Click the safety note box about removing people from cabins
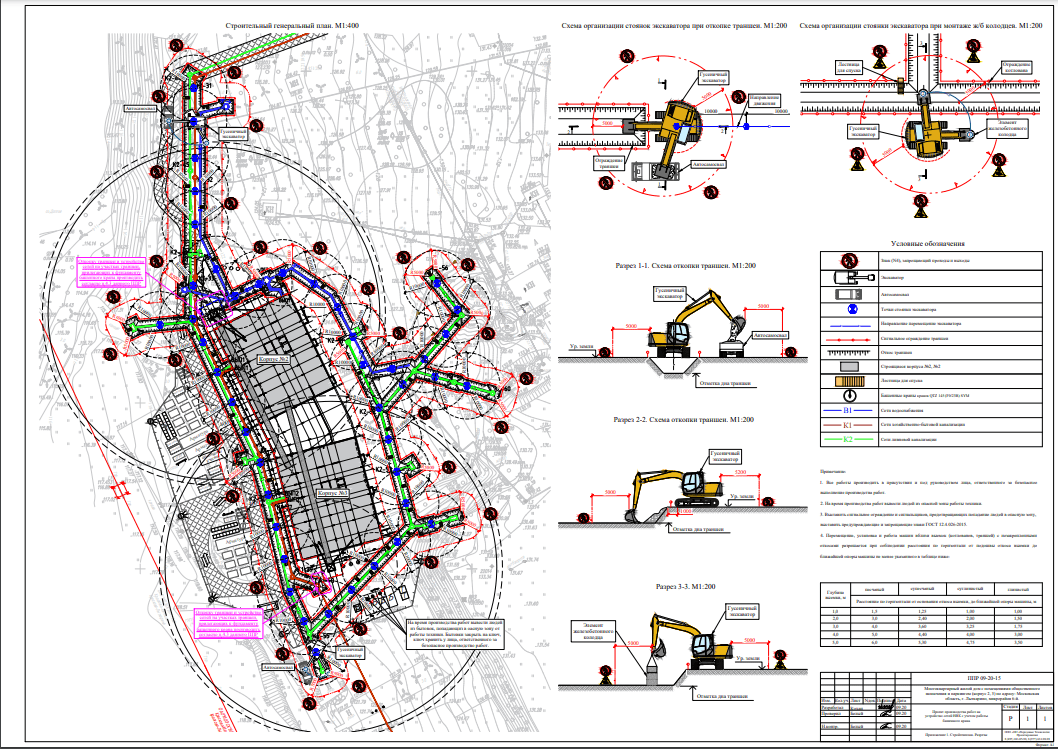This screenshot has height=749, width=1058. coord(455,634)
